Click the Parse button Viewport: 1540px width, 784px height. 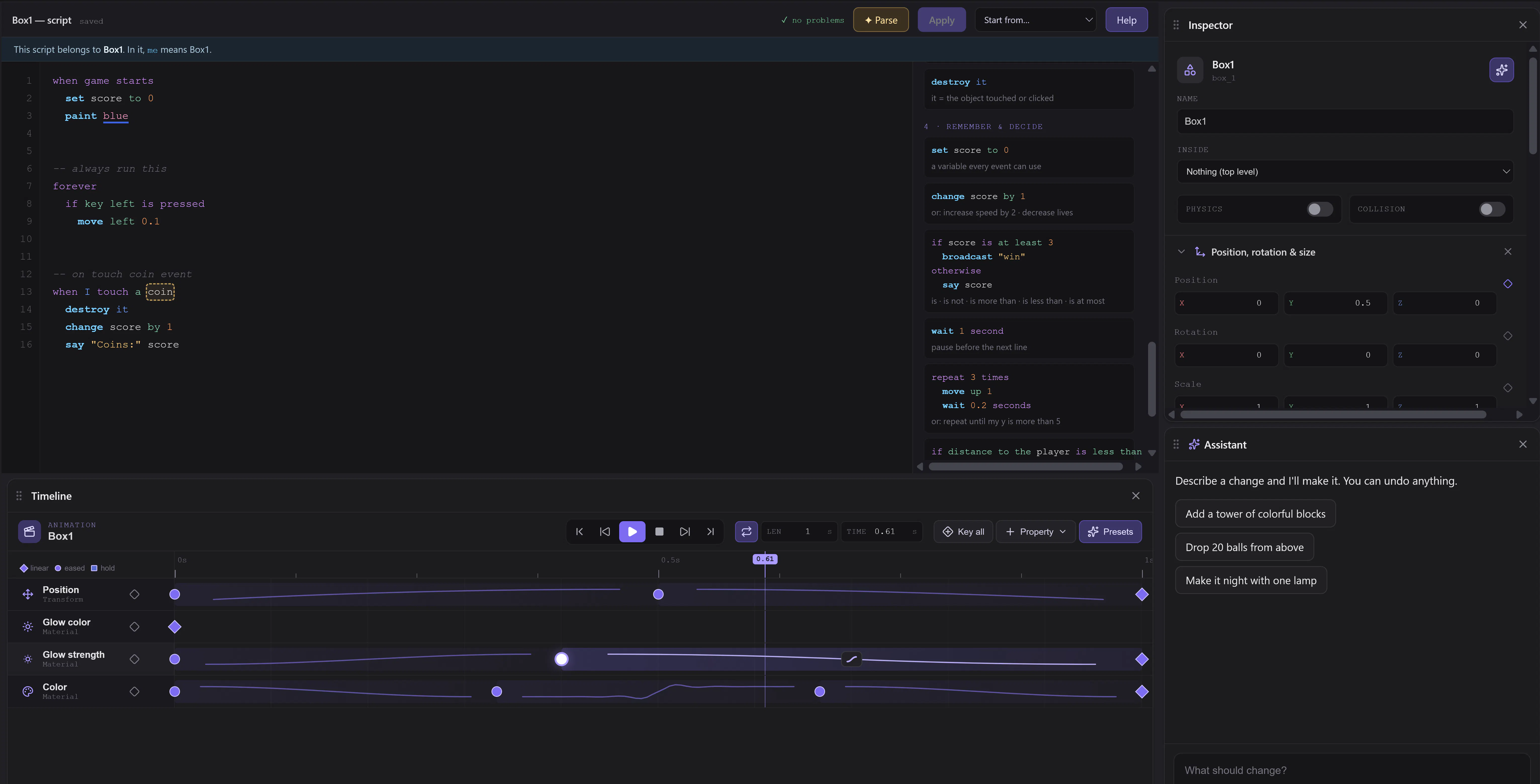[x=881, y=20]
